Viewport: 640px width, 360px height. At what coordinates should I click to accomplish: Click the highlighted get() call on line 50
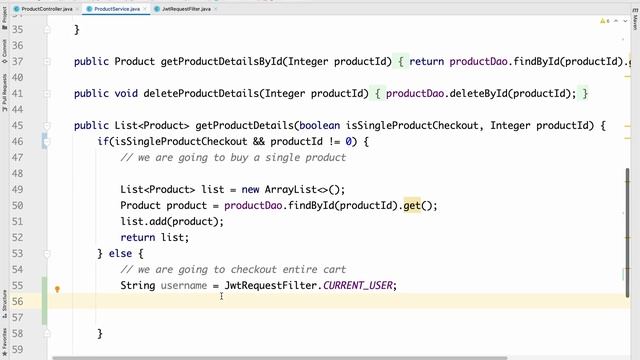pos(412,205)
